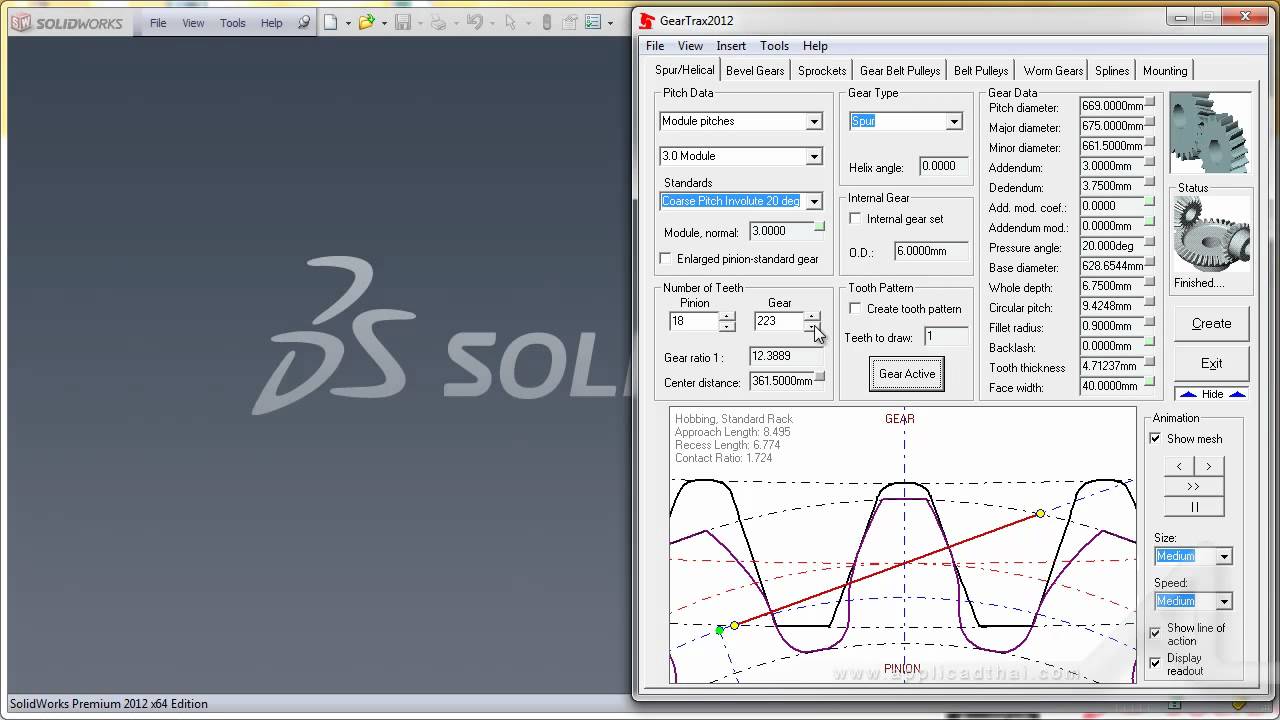The height and width of the screenshot is (720, 1280).
Task: Click the SolidWorks Options checklist icon
Action: click(x=593, y=22)
